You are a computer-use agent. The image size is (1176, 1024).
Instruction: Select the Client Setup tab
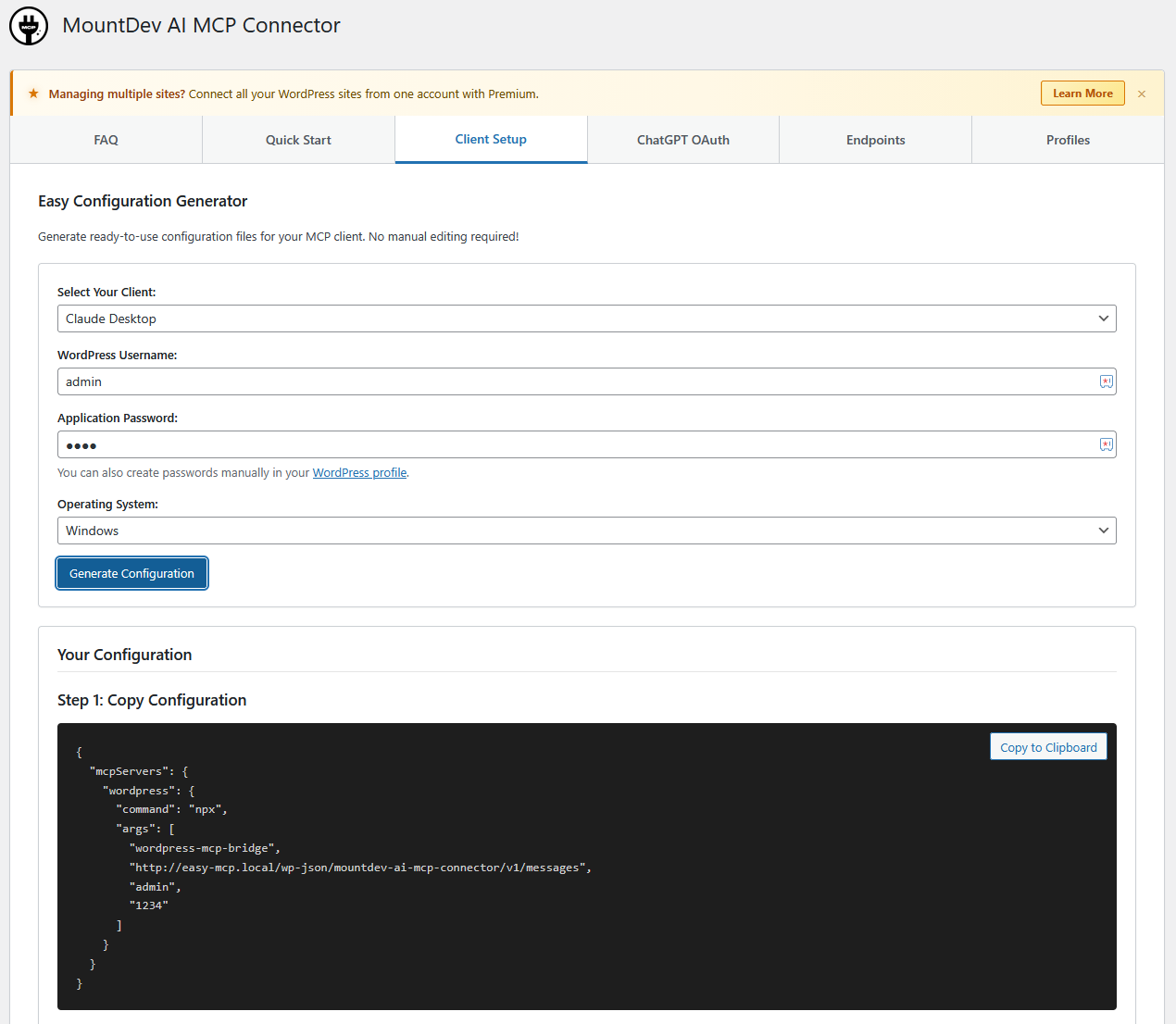pyautogui.click(x=491, y=140)
